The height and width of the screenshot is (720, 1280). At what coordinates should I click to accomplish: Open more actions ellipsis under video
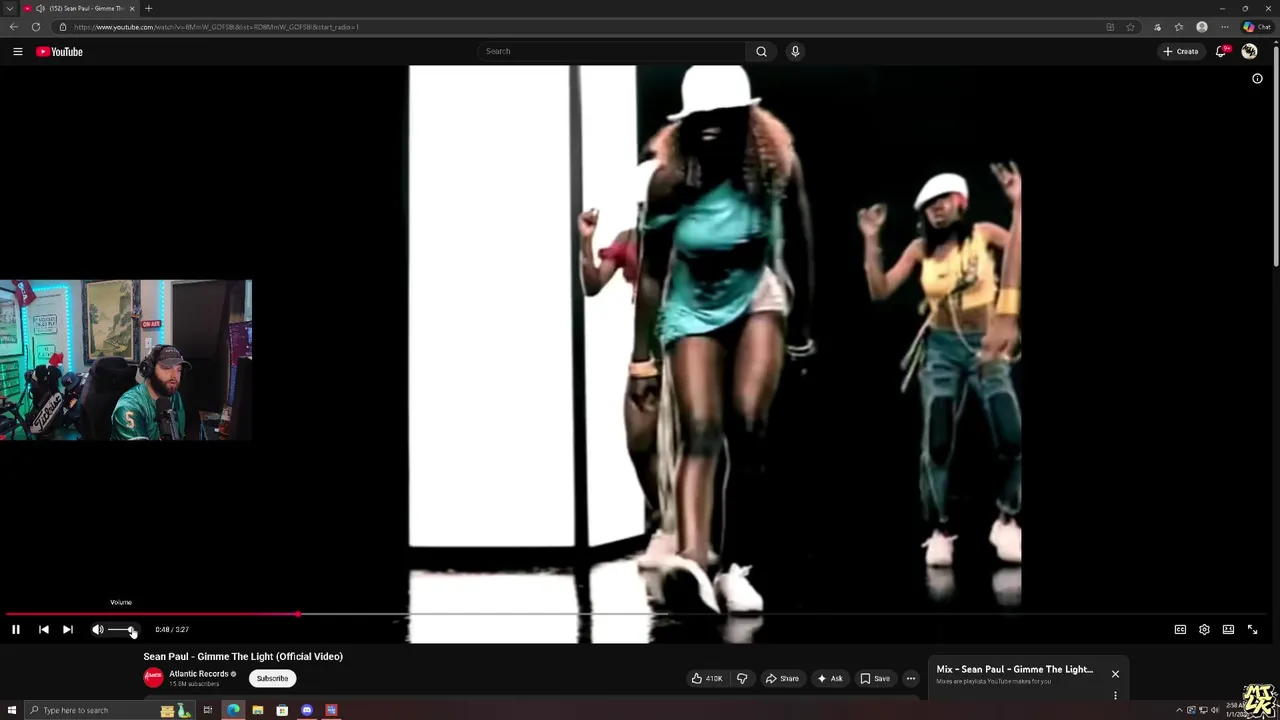(x=910, y=678)
